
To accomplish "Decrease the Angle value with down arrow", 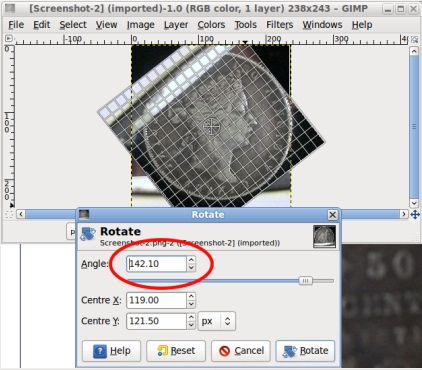I will pos(191,268).
